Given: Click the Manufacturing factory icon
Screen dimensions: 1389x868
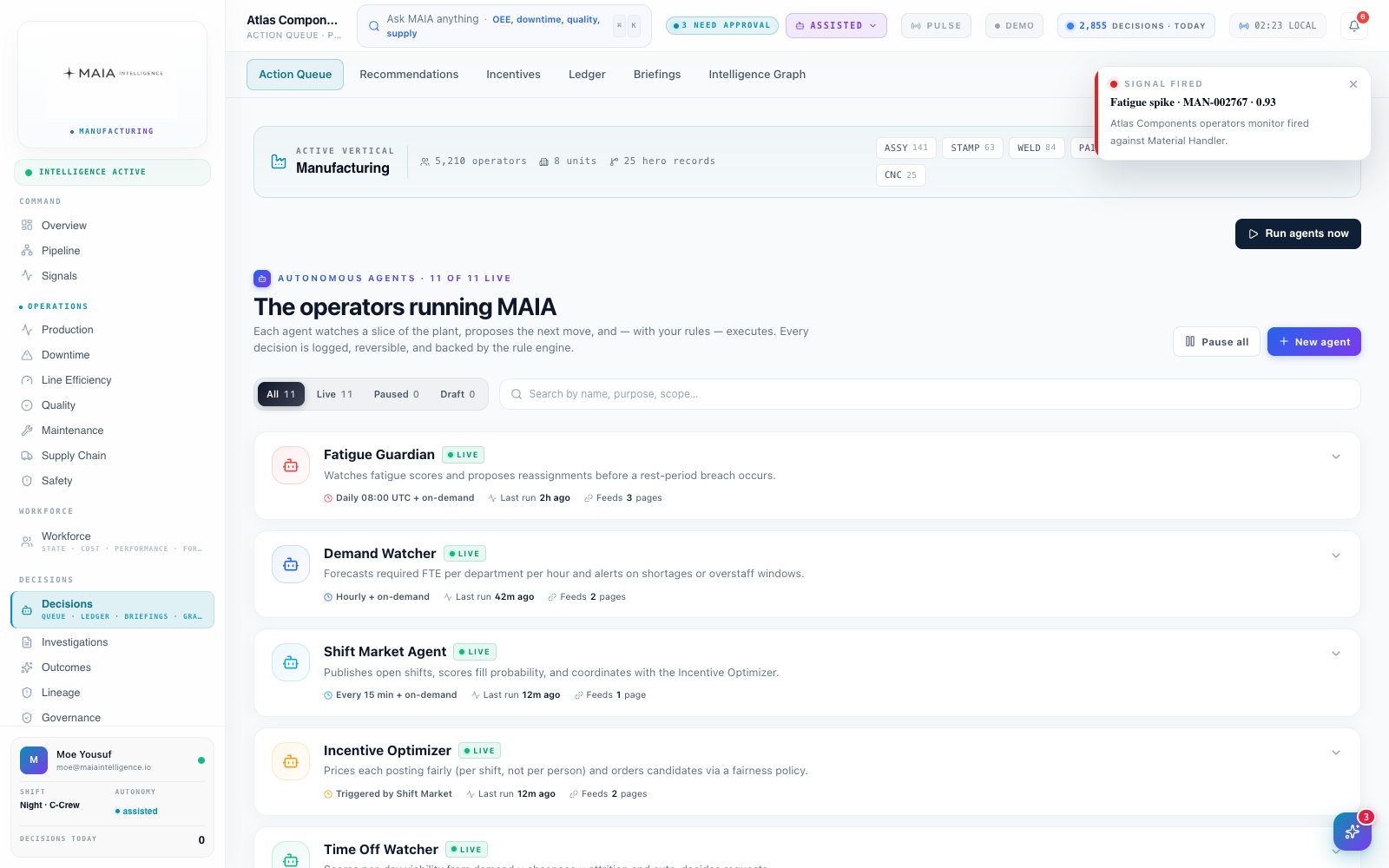Looking at the screenshot, I should 279,161.
